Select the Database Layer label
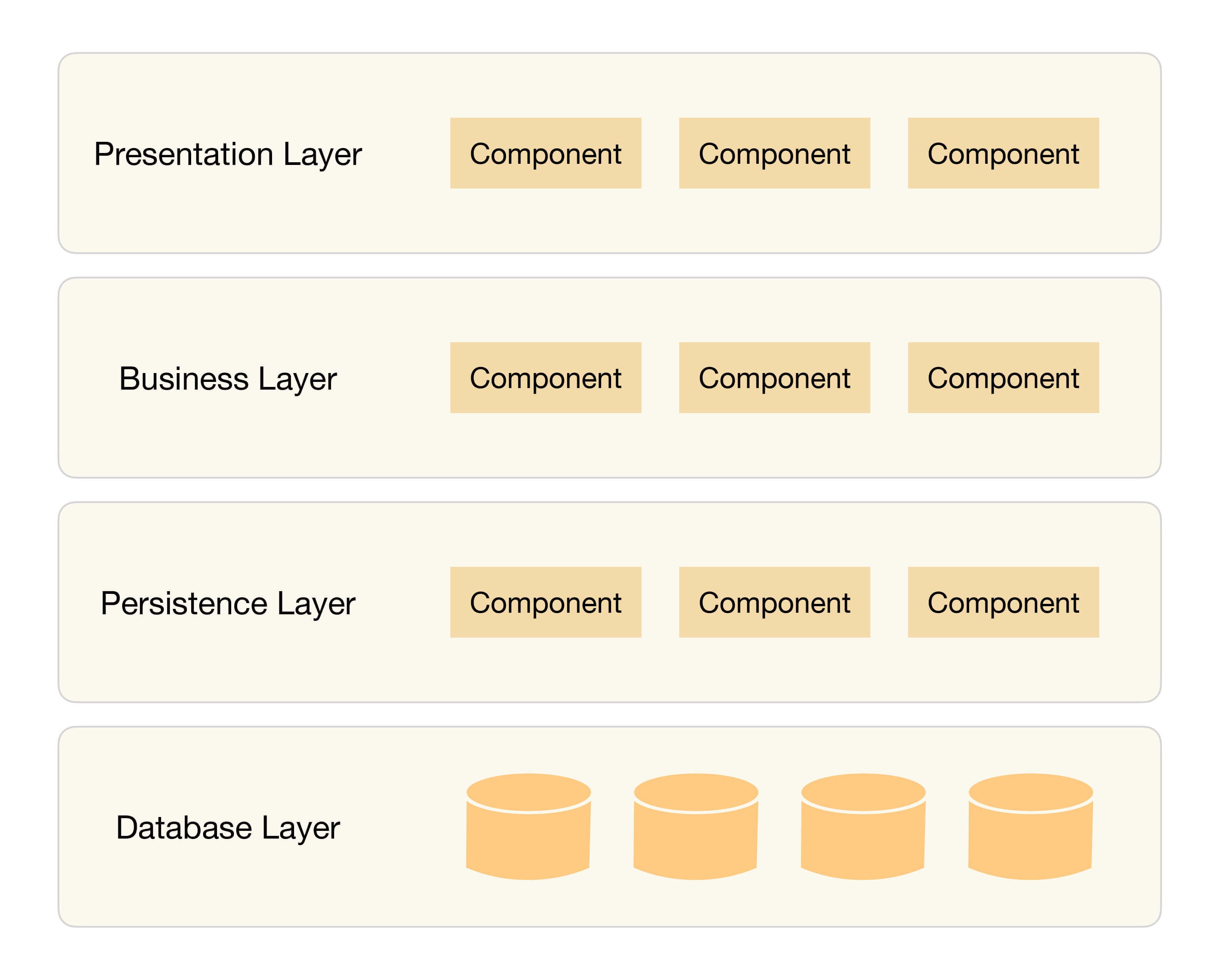1213x980 pixels. (227, 827)
